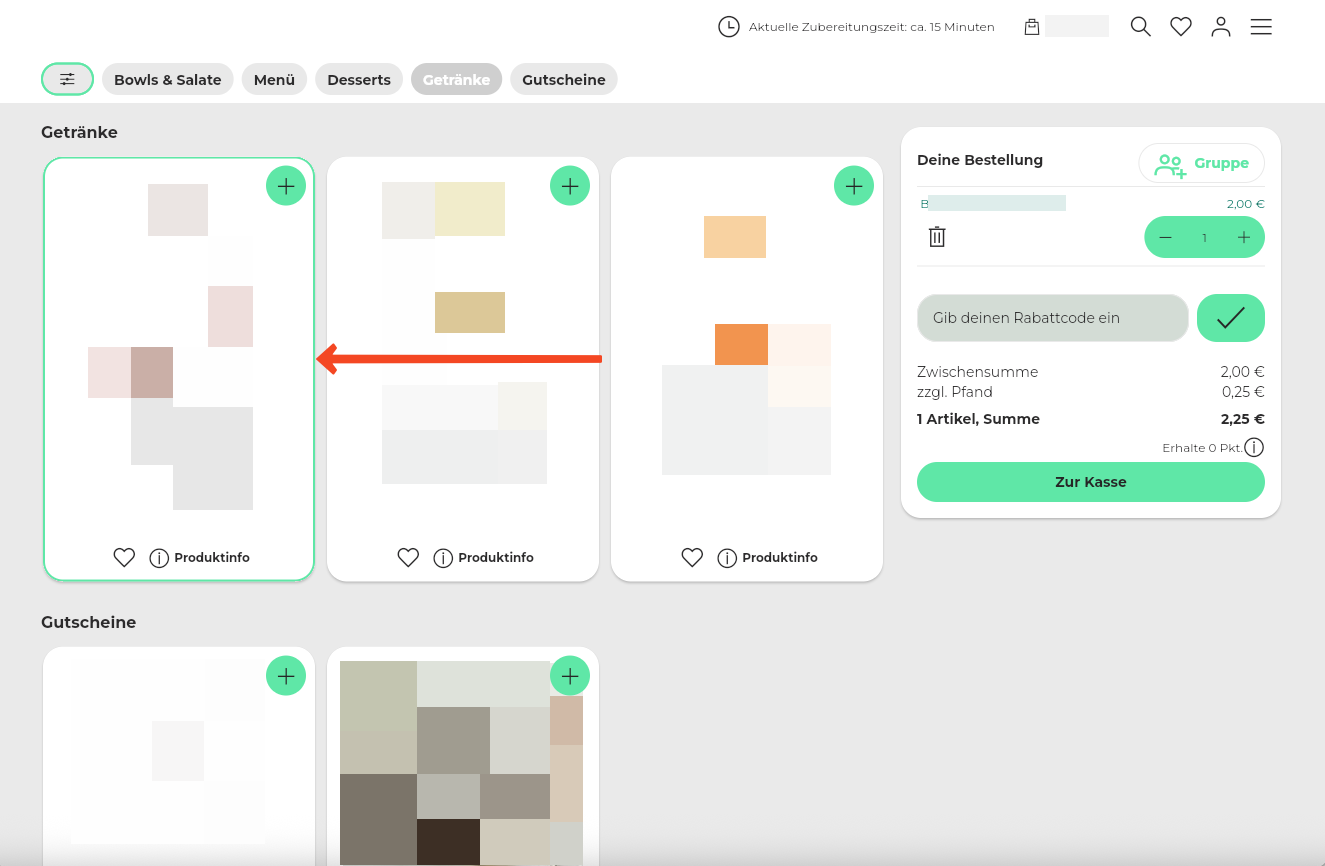Increase item quantity in order
Image resolution: width=1325 pixels, height=866 pixels.
1244,237
